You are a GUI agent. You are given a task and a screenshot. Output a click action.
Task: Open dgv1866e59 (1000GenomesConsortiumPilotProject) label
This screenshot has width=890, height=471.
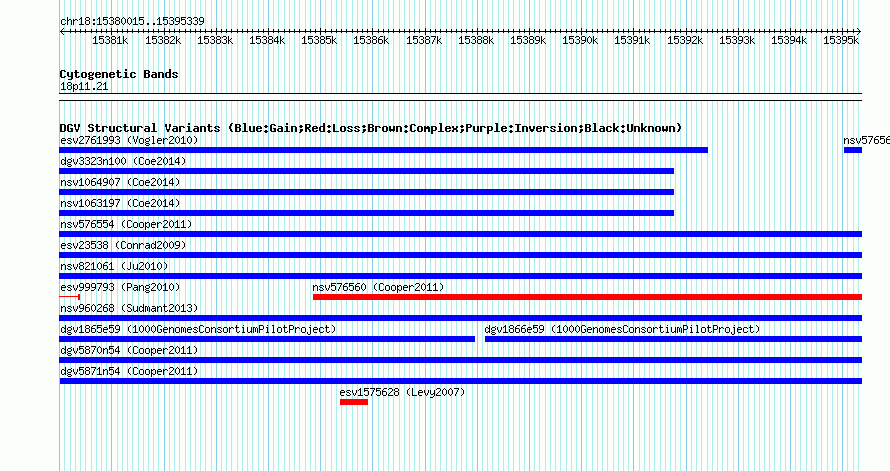622,329
